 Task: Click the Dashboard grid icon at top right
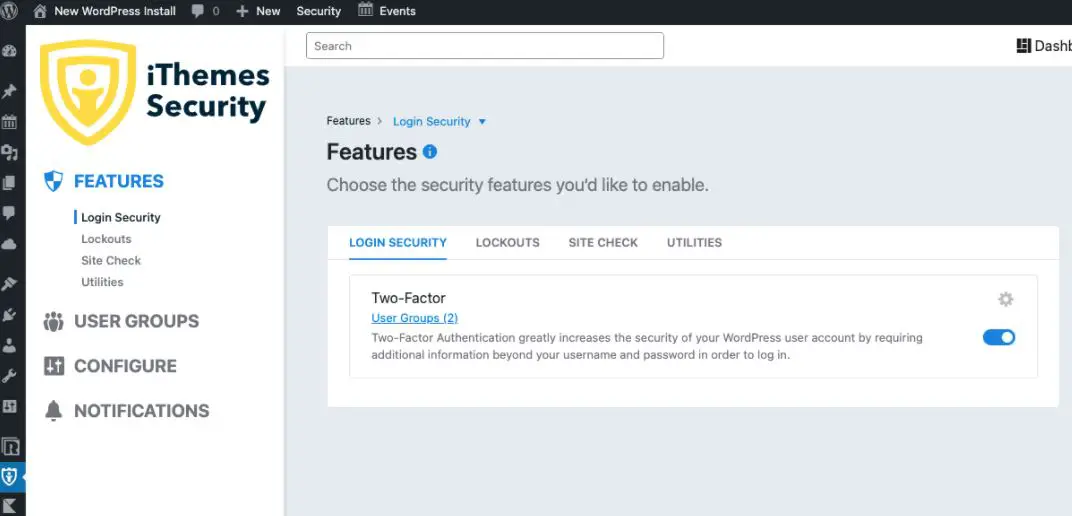1023,46
